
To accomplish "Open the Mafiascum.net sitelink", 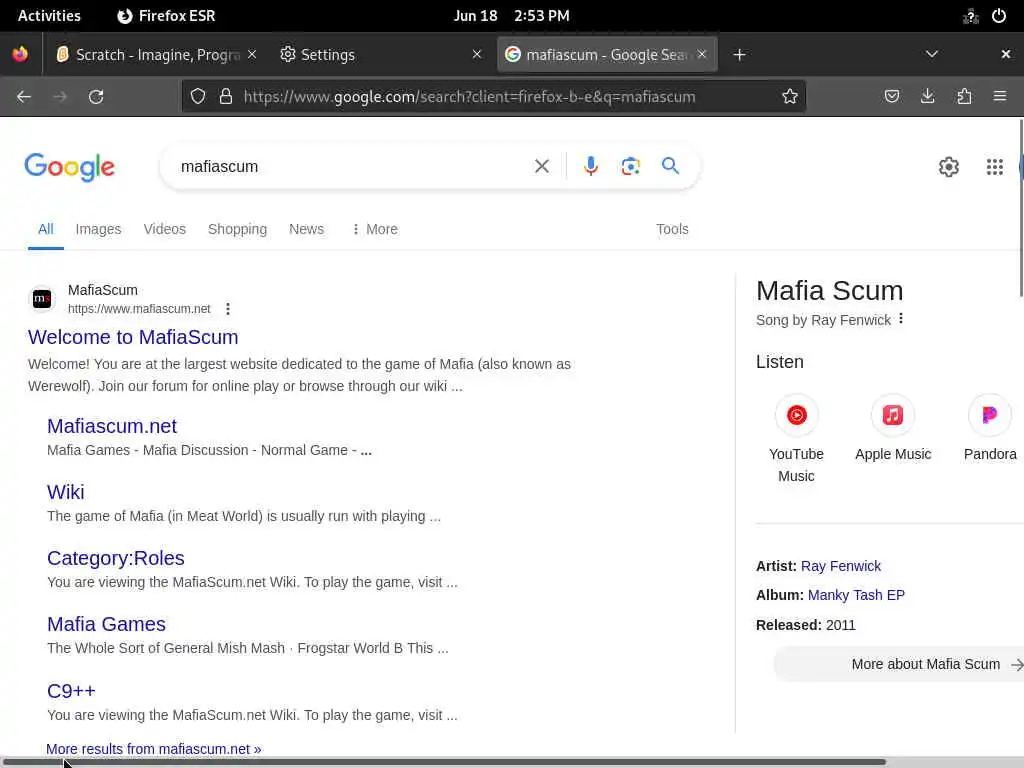I will 112,426.
